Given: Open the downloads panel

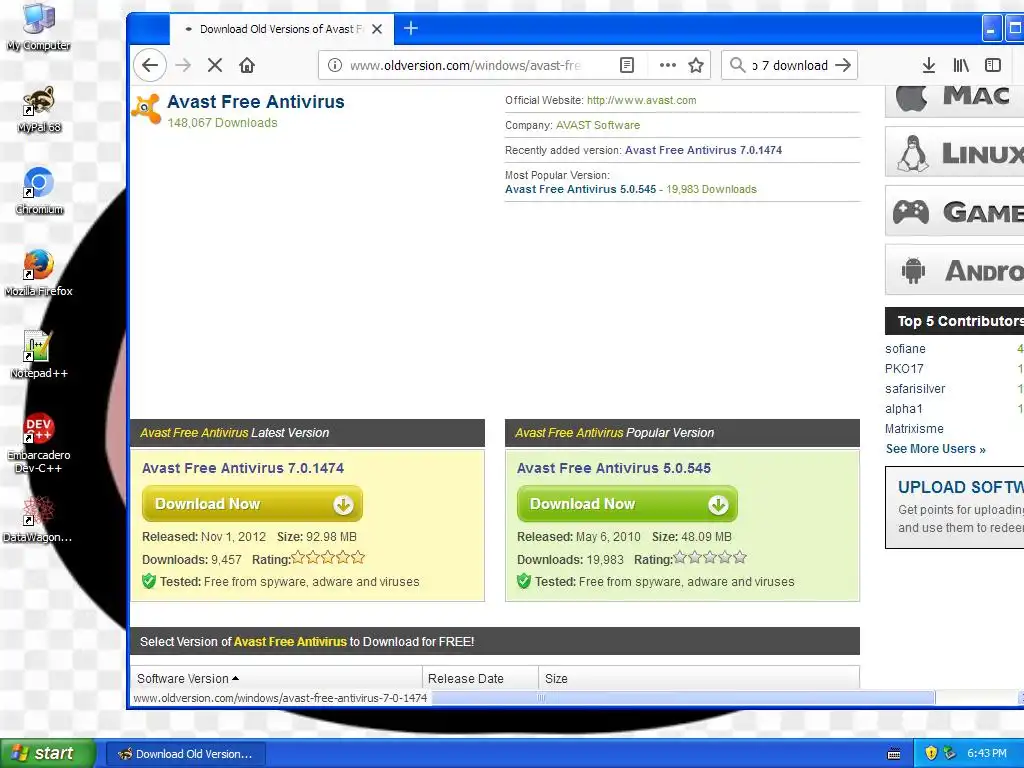Looking at the screenshot, I should tap(929, 65).
